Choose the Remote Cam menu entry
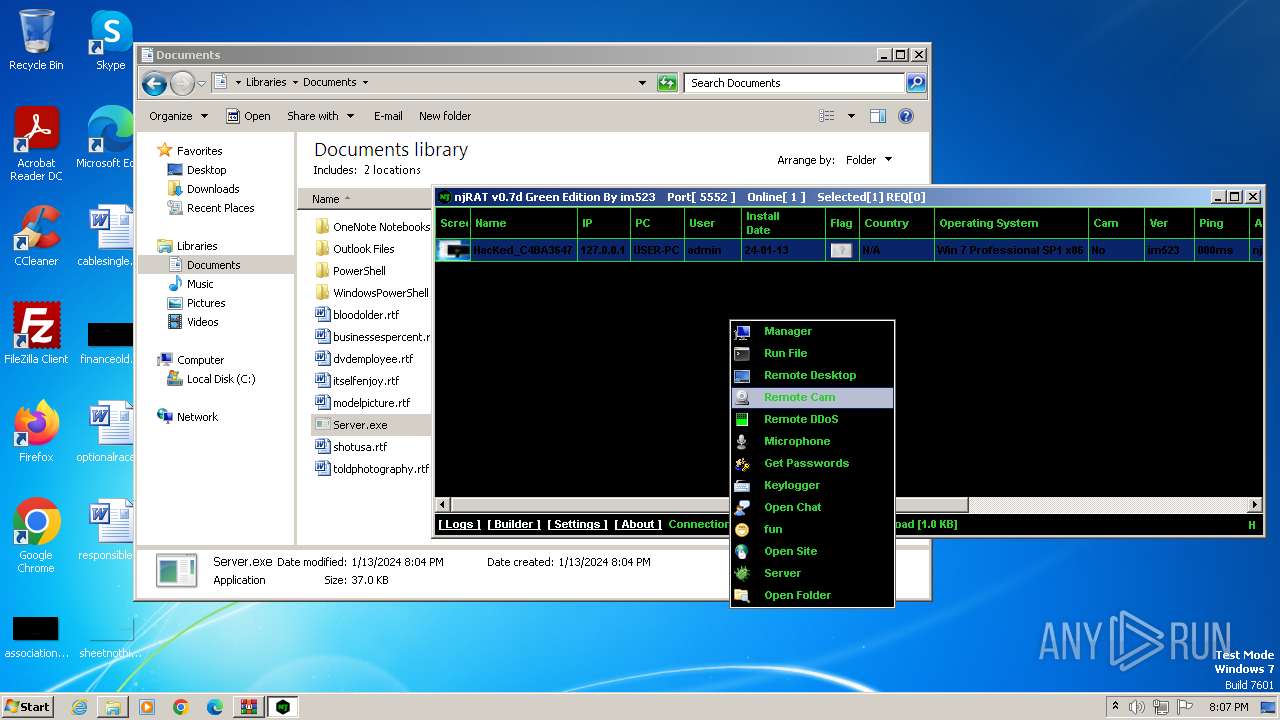1280x720 pixels. point(812,397)
